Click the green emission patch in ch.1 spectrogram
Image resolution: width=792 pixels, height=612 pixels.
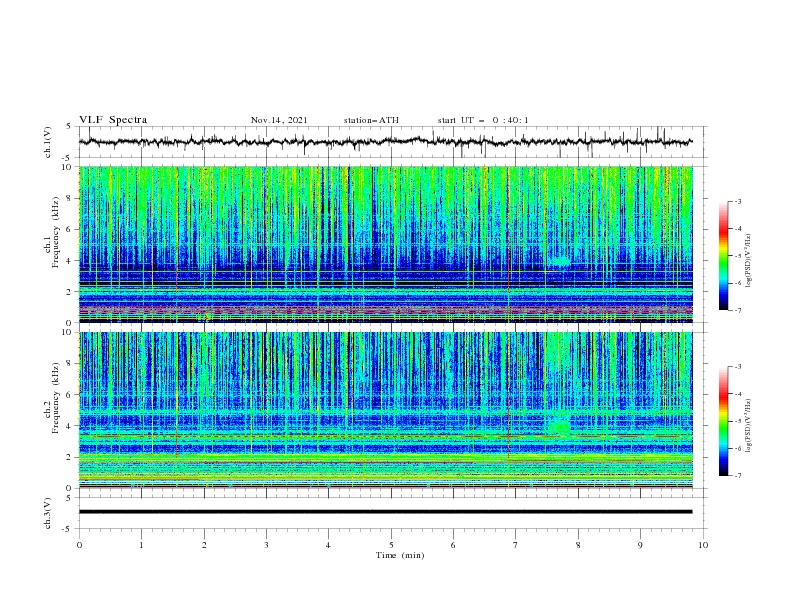[559, 262]
